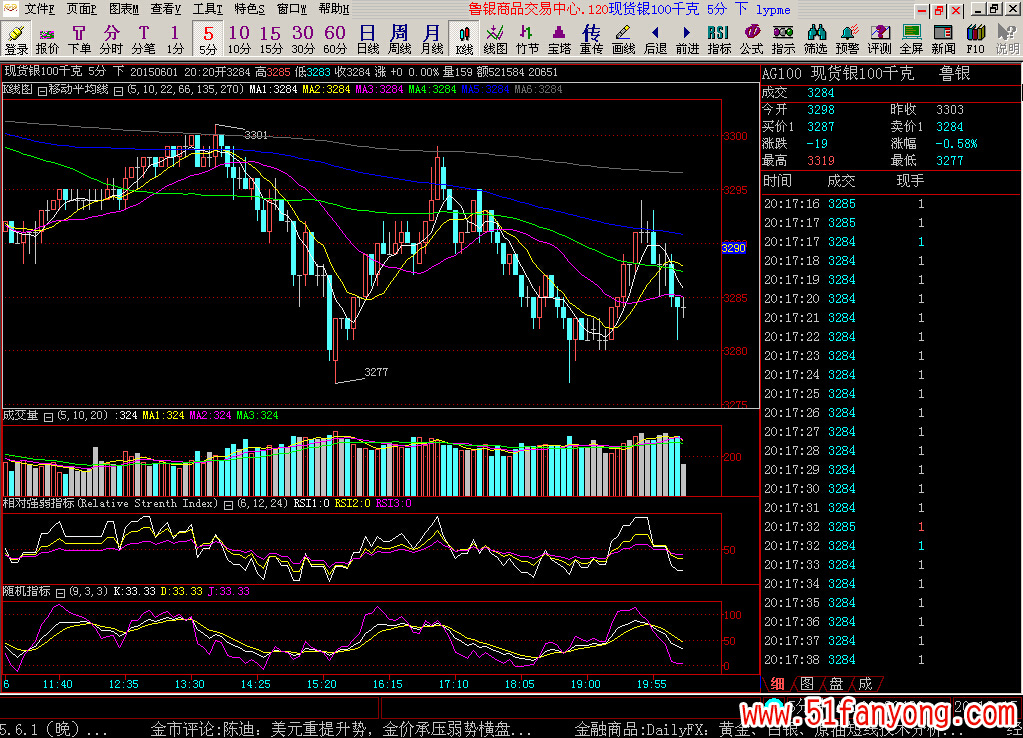This screenshot has height=738, width=1023.
Task: Switch to 全屏 full screen mode
Action: pos(911,39)
